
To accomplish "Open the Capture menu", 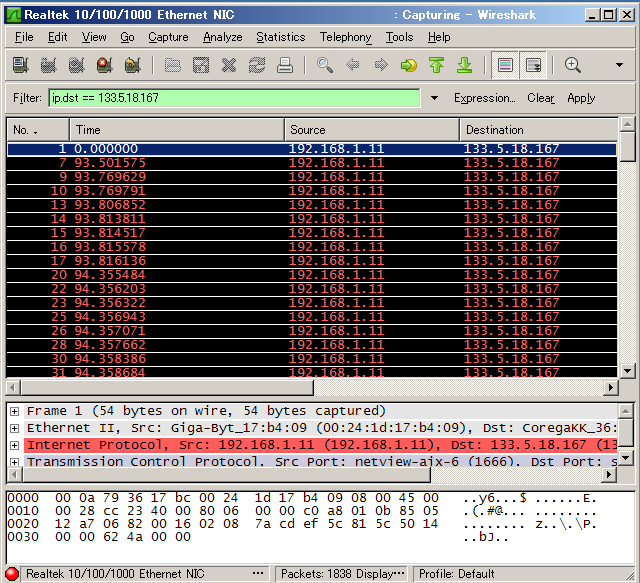I will [x=168, y=37].
